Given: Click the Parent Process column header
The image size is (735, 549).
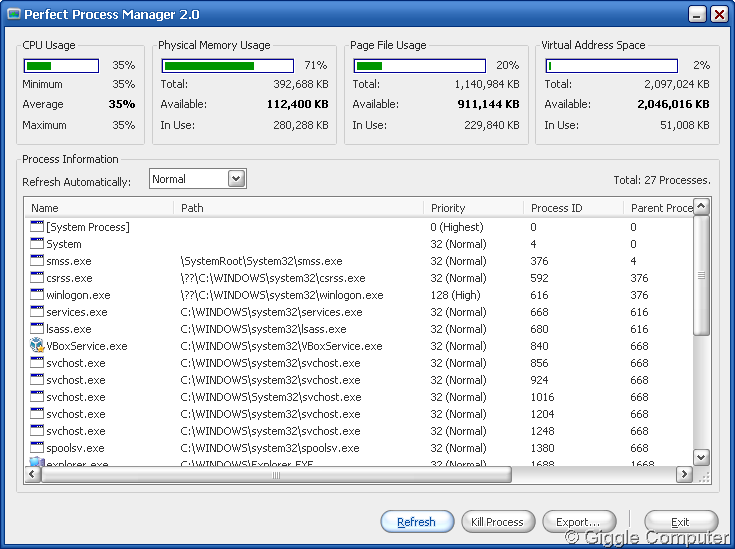Looking at the screenshot, I should point(658,208).
